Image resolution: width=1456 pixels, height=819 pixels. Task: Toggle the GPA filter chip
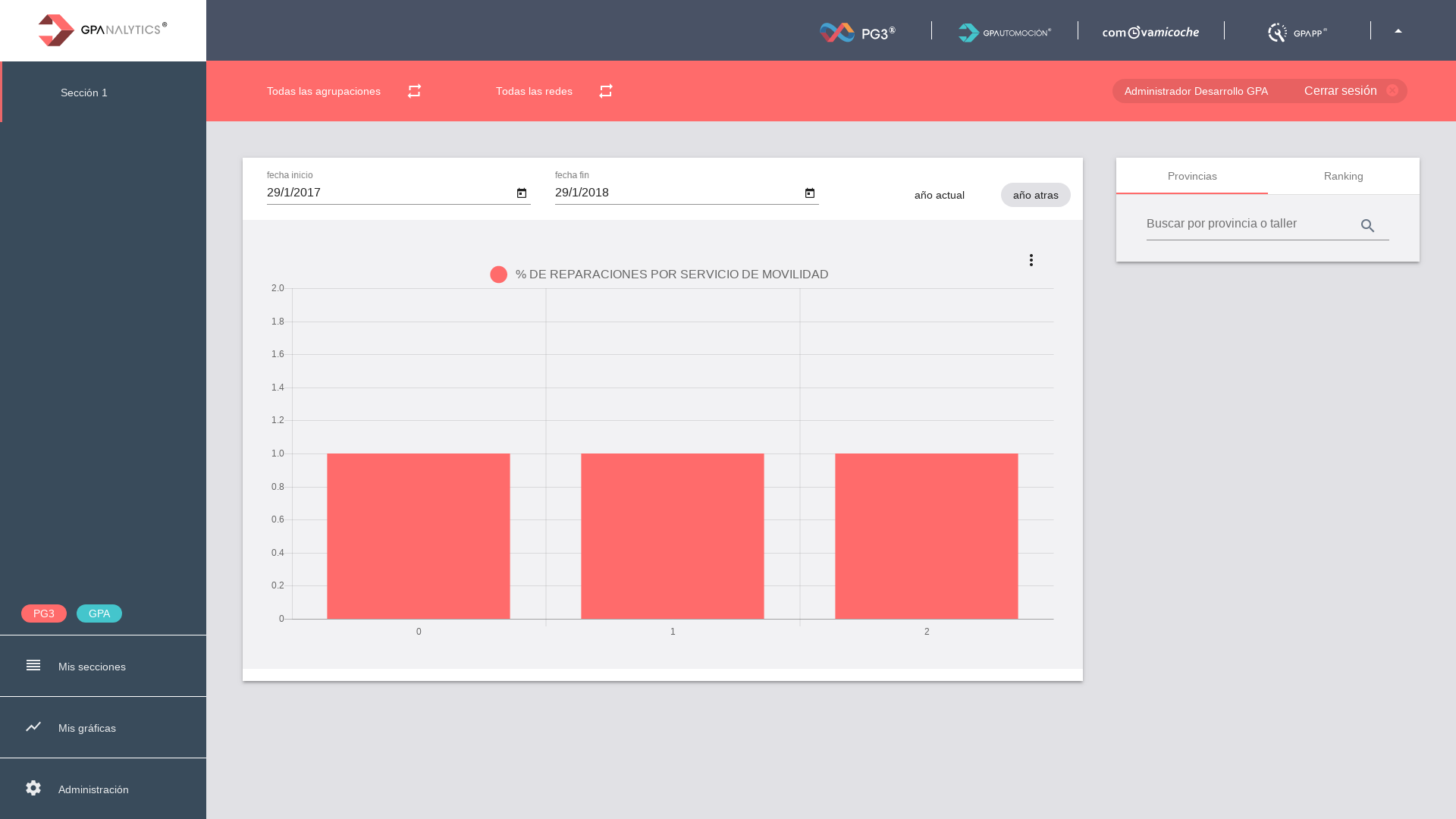click(x=99, y=613)
